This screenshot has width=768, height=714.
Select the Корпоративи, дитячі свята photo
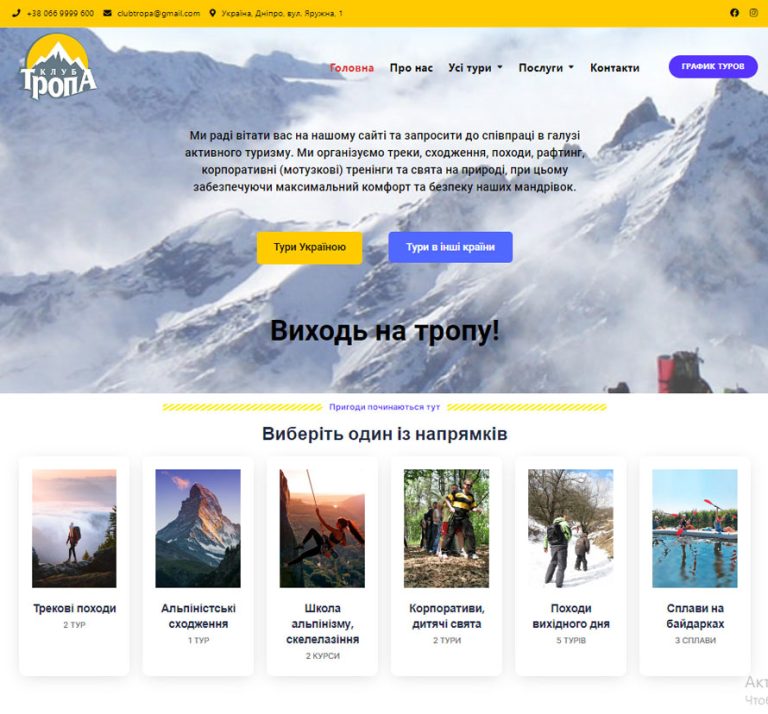coord(446,528)
